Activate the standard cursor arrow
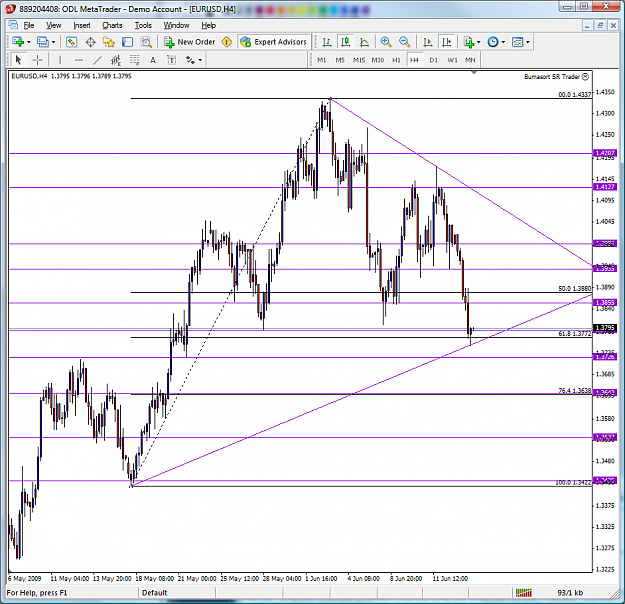The image size is (625, 604). click(18, 60)
